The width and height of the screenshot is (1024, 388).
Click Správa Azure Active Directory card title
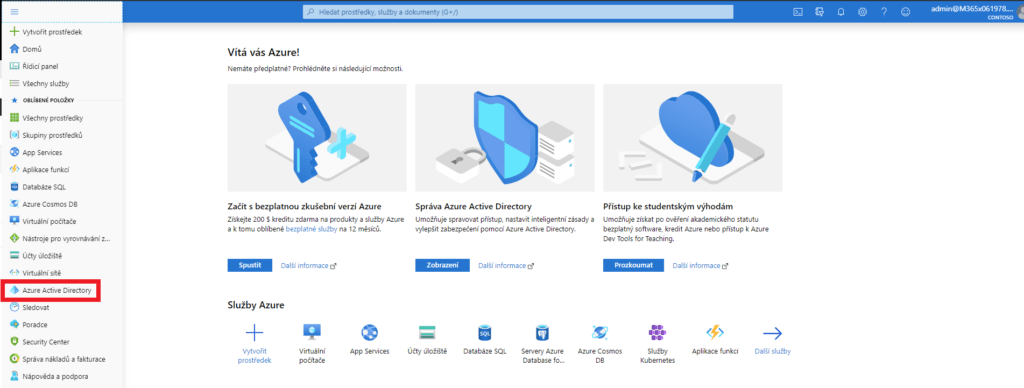coord(473,206)
